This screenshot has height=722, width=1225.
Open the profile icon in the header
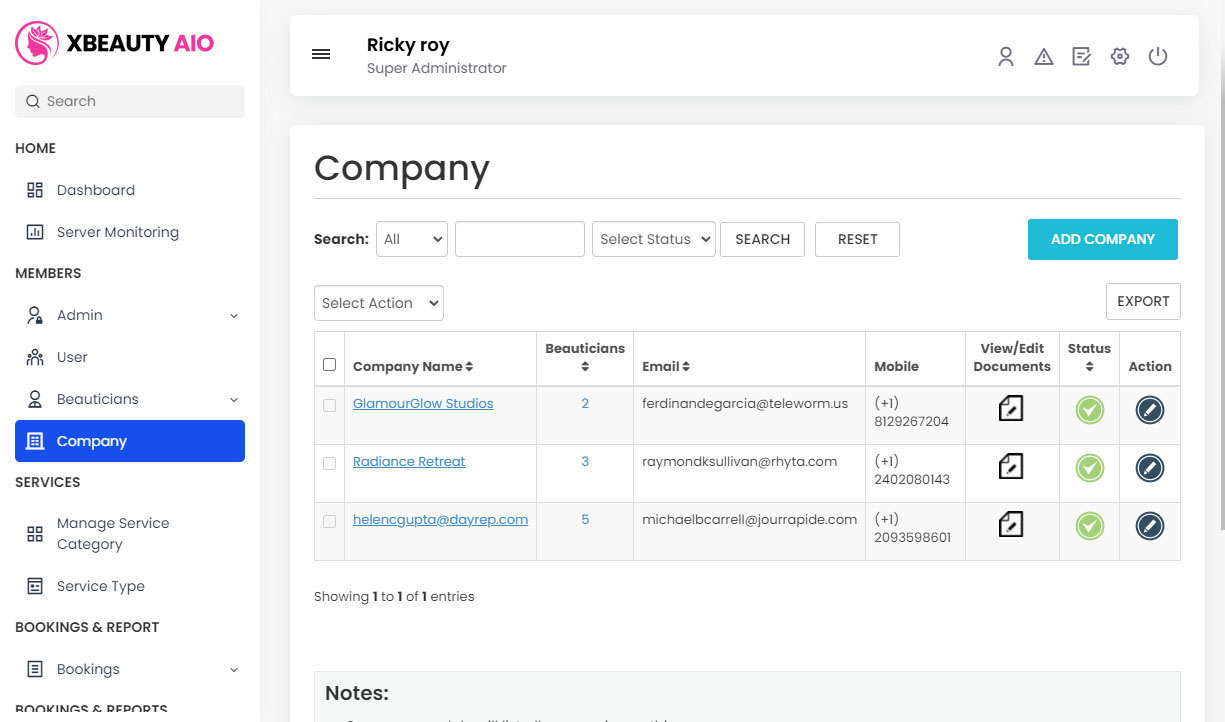click(x=1006, y=57)
